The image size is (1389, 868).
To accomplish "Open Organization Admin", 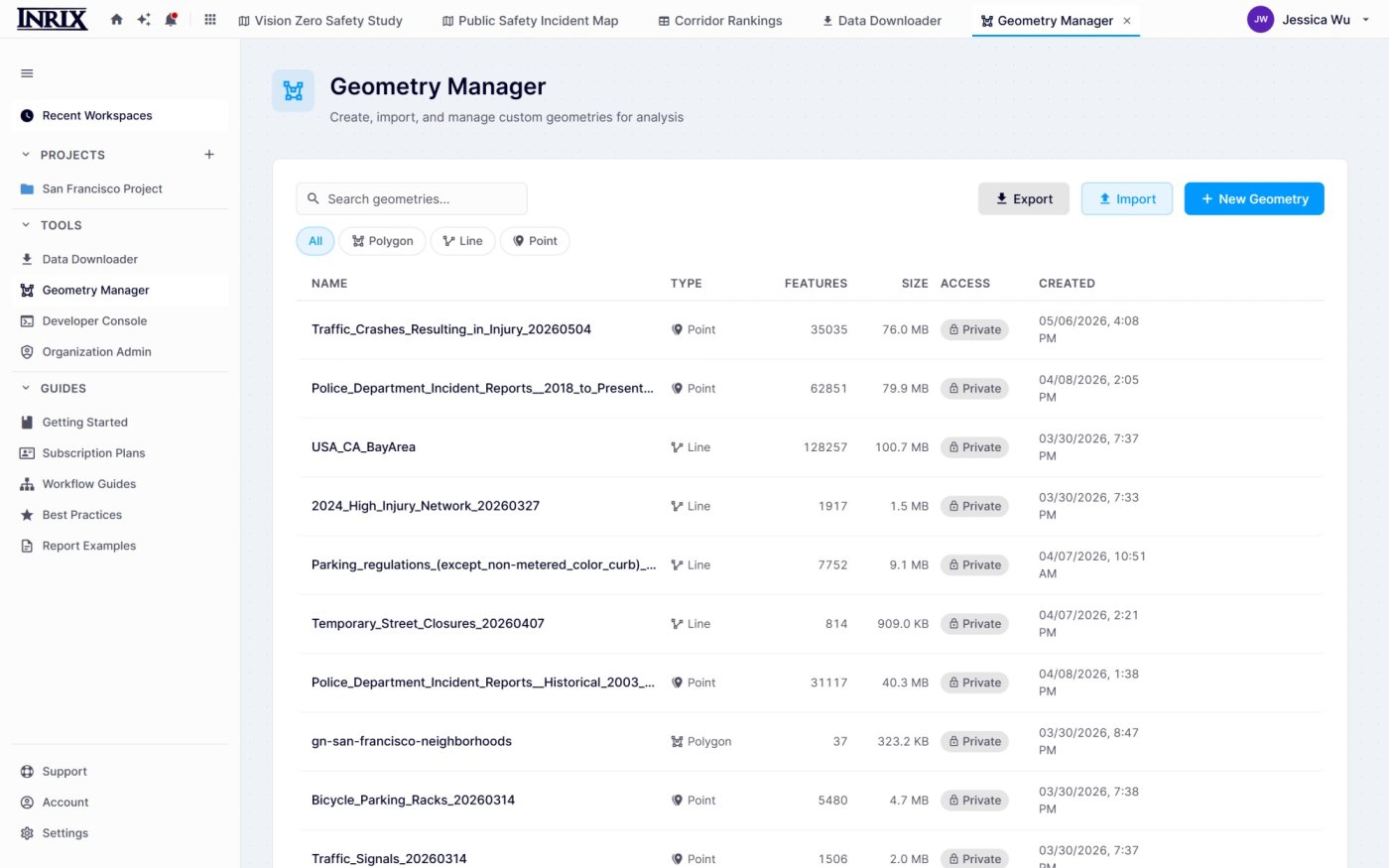I will click(120, 351).
